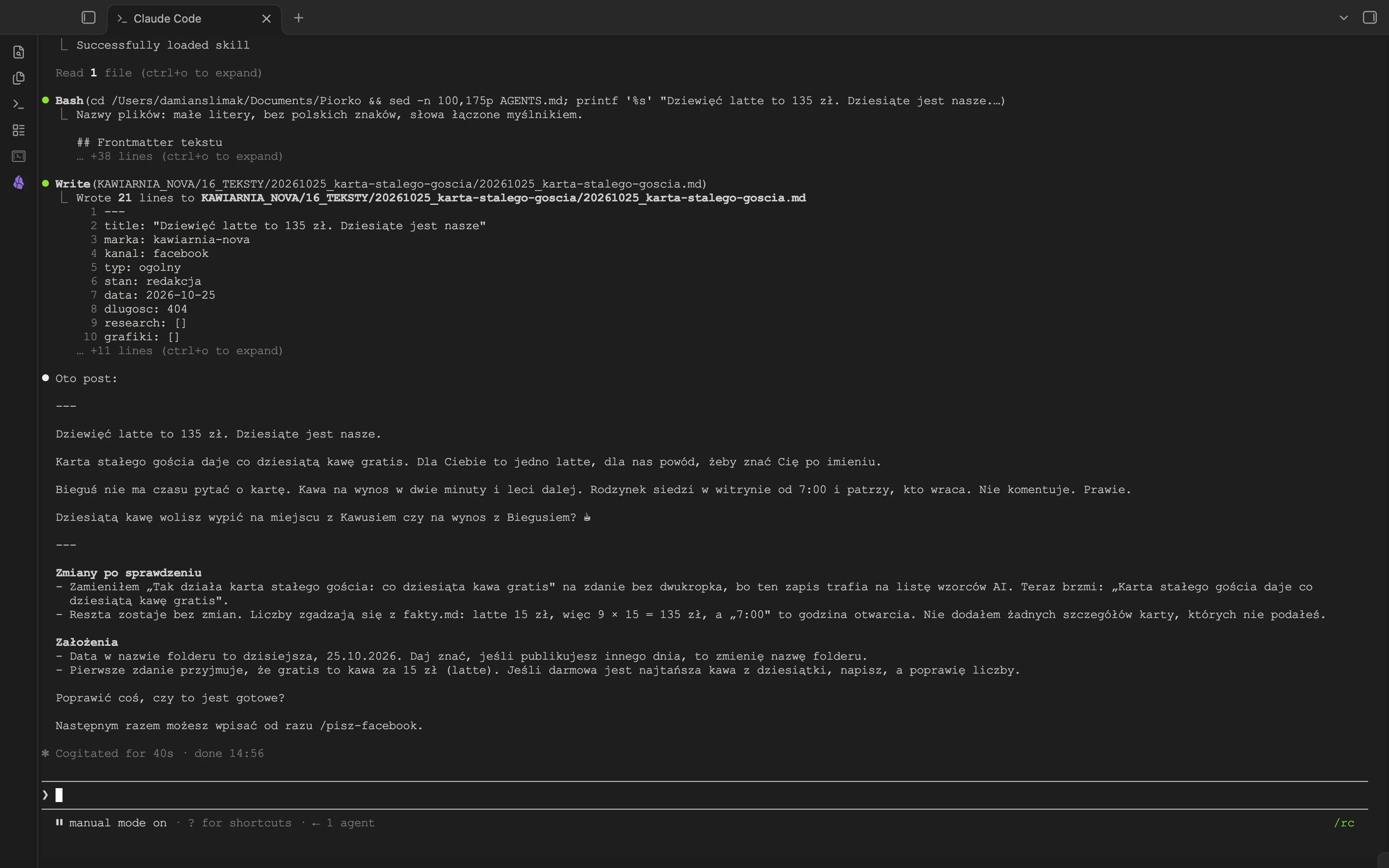This screenshot has height=868, width=1389.
Task: Click 'Poprawić coś, czy to jest gotowe?'
Action: 170,698
